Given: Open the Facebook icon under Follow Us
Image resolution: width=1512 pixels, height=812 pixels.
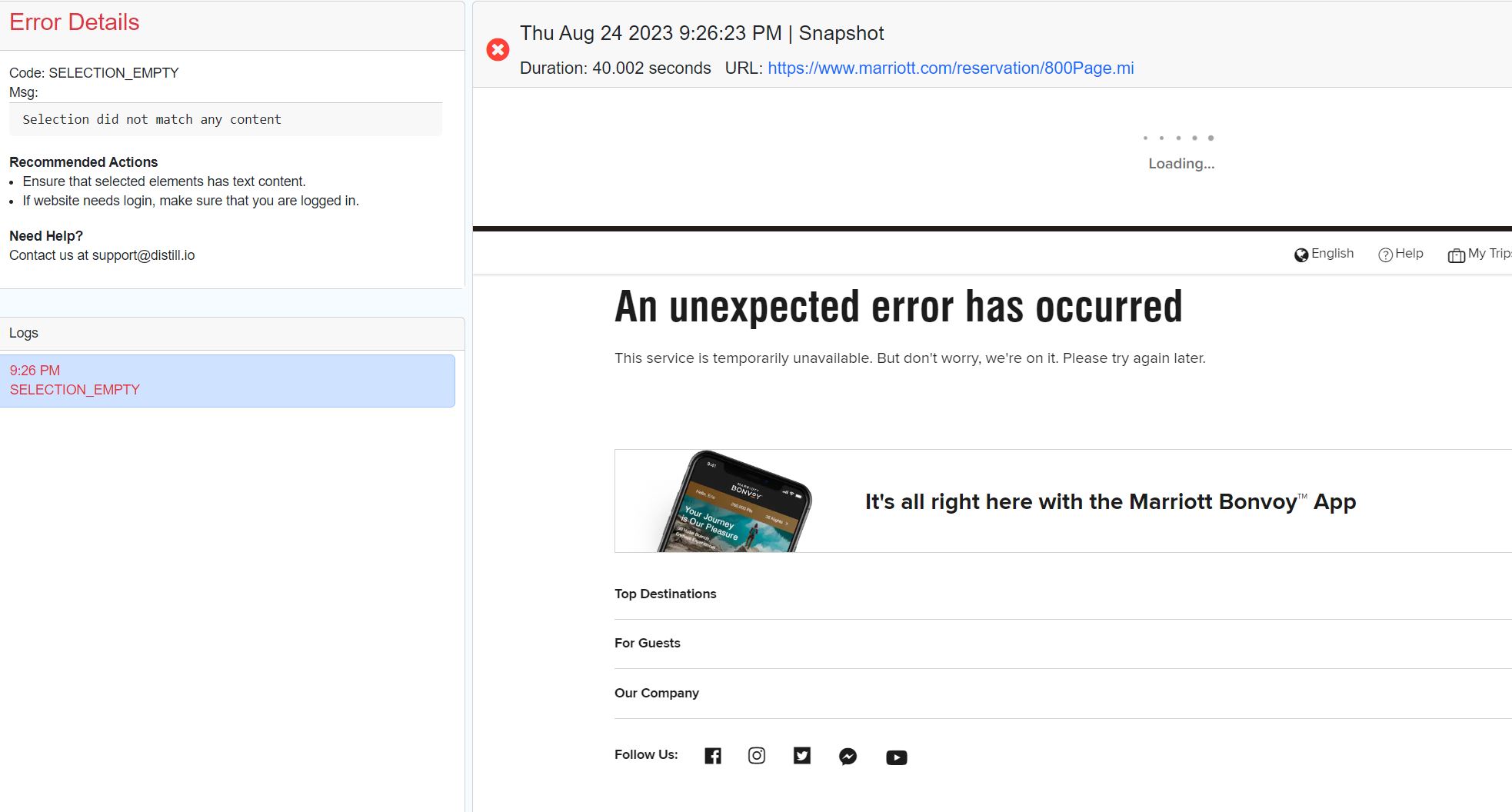Looking at the screenshot, I should [x=713, y=756].
